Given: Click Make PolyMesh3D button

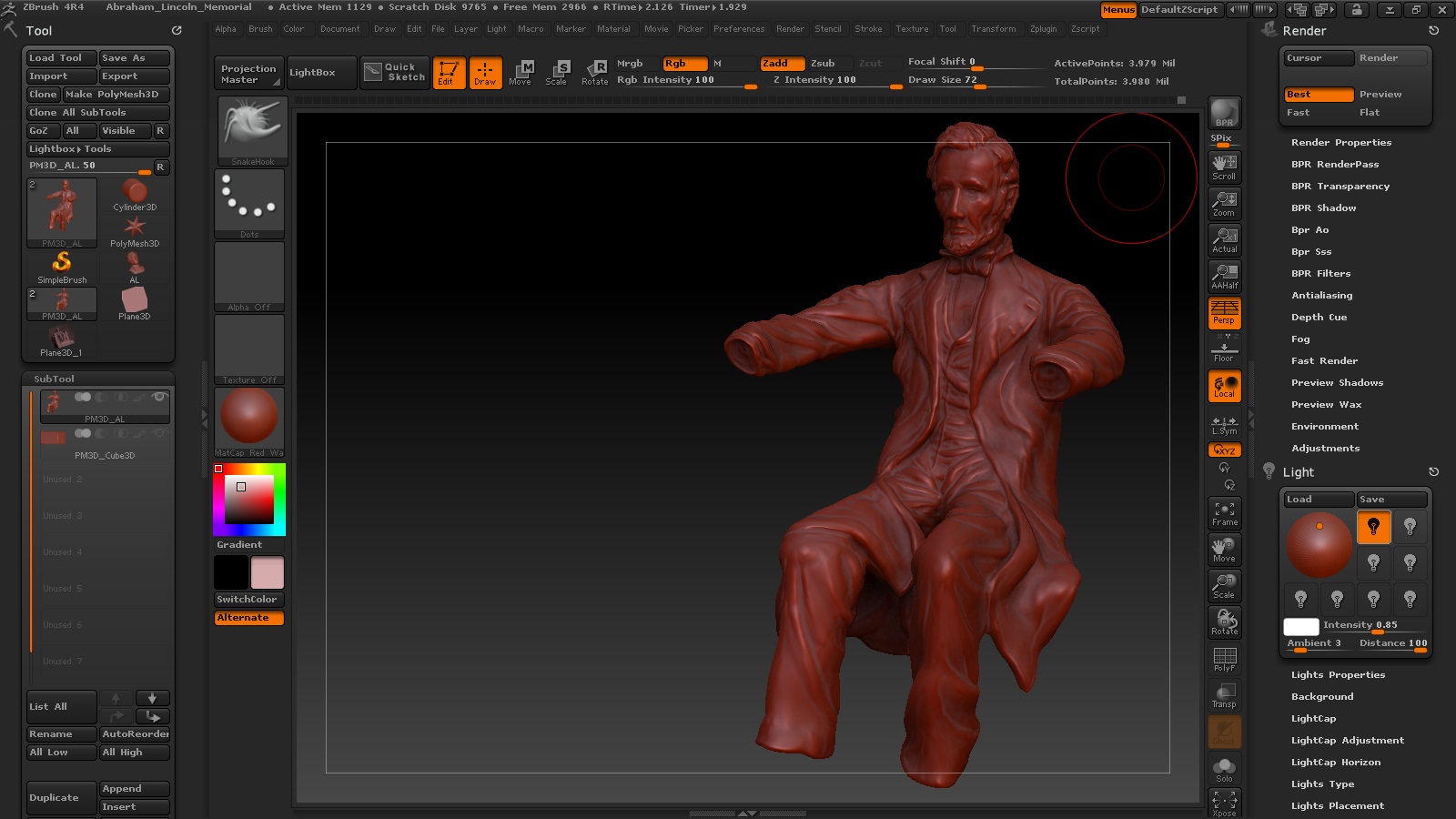Looking at the screenshot, I should [116, 95].
